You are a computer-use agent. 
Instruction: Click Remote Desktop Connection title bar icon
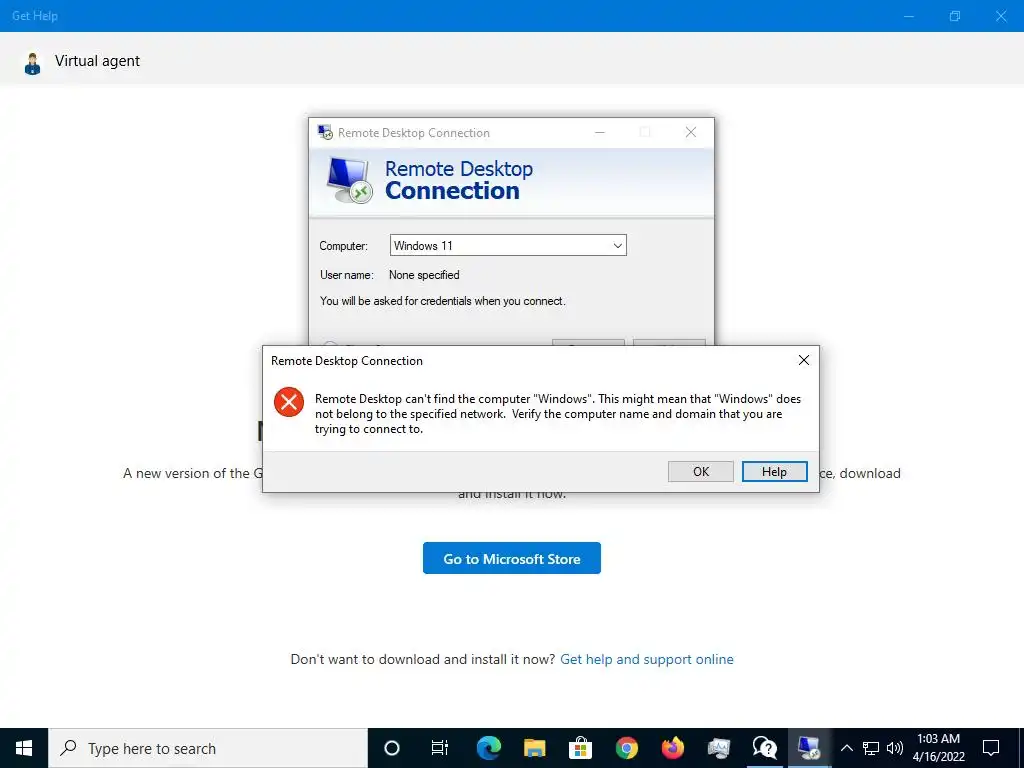point(325,133)
